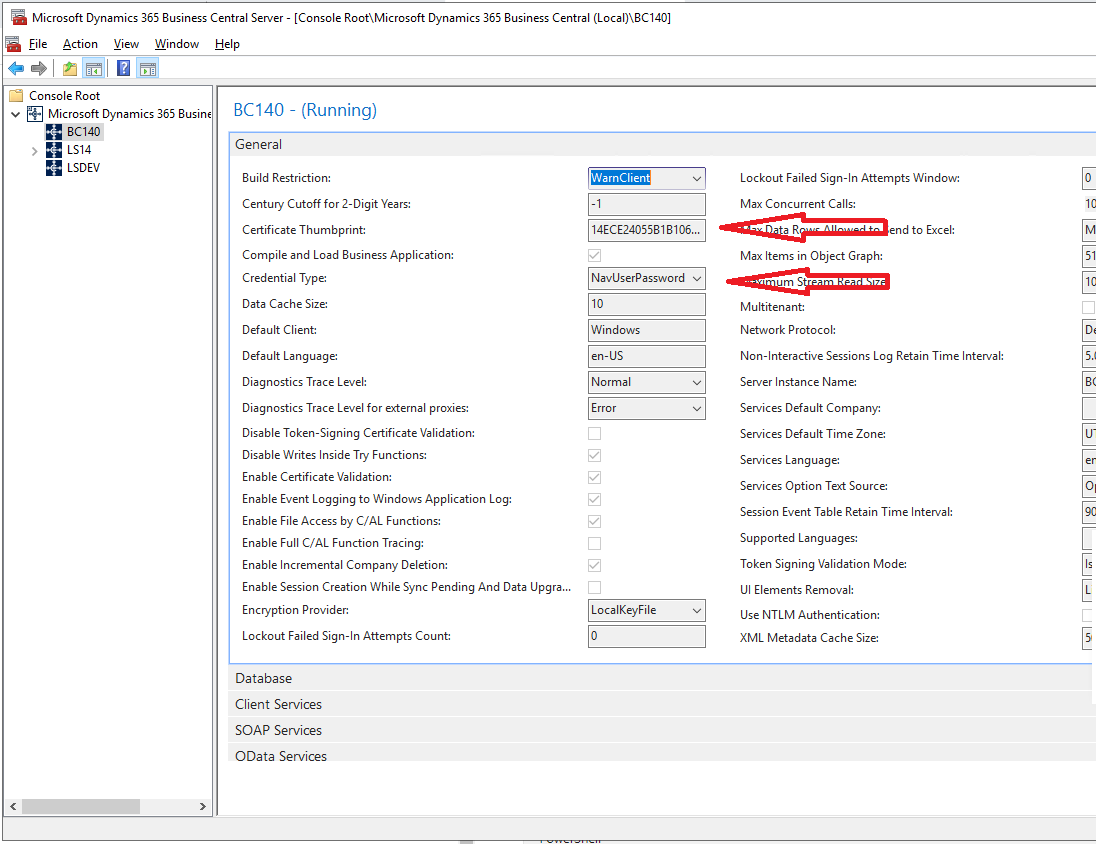Click the Max Concurrent Calls label
Viewport: 1096px width, 844px height.
798,204
